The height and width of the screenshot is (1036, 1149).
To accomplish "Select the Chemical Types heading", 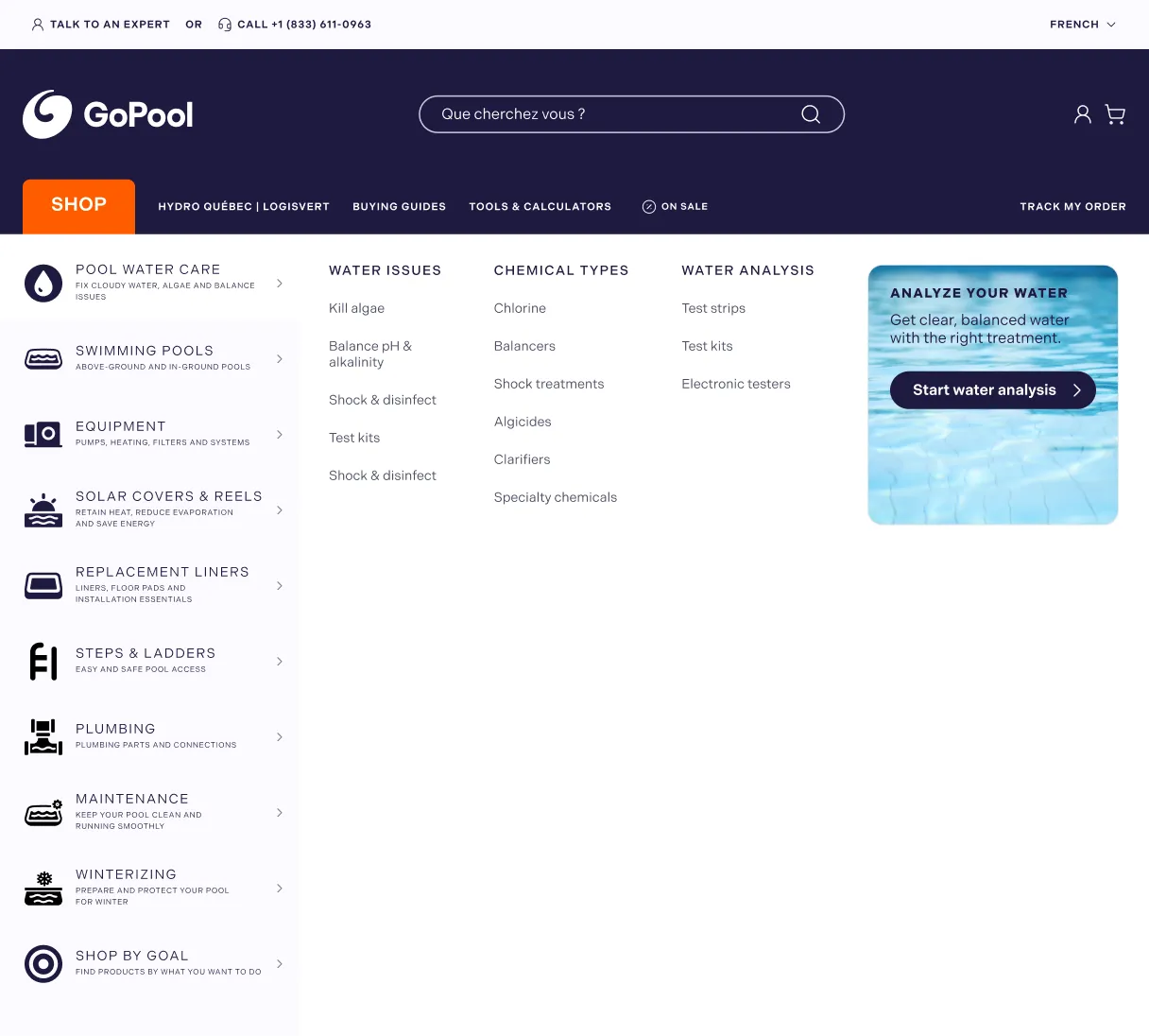I will [x=561, y=270].
